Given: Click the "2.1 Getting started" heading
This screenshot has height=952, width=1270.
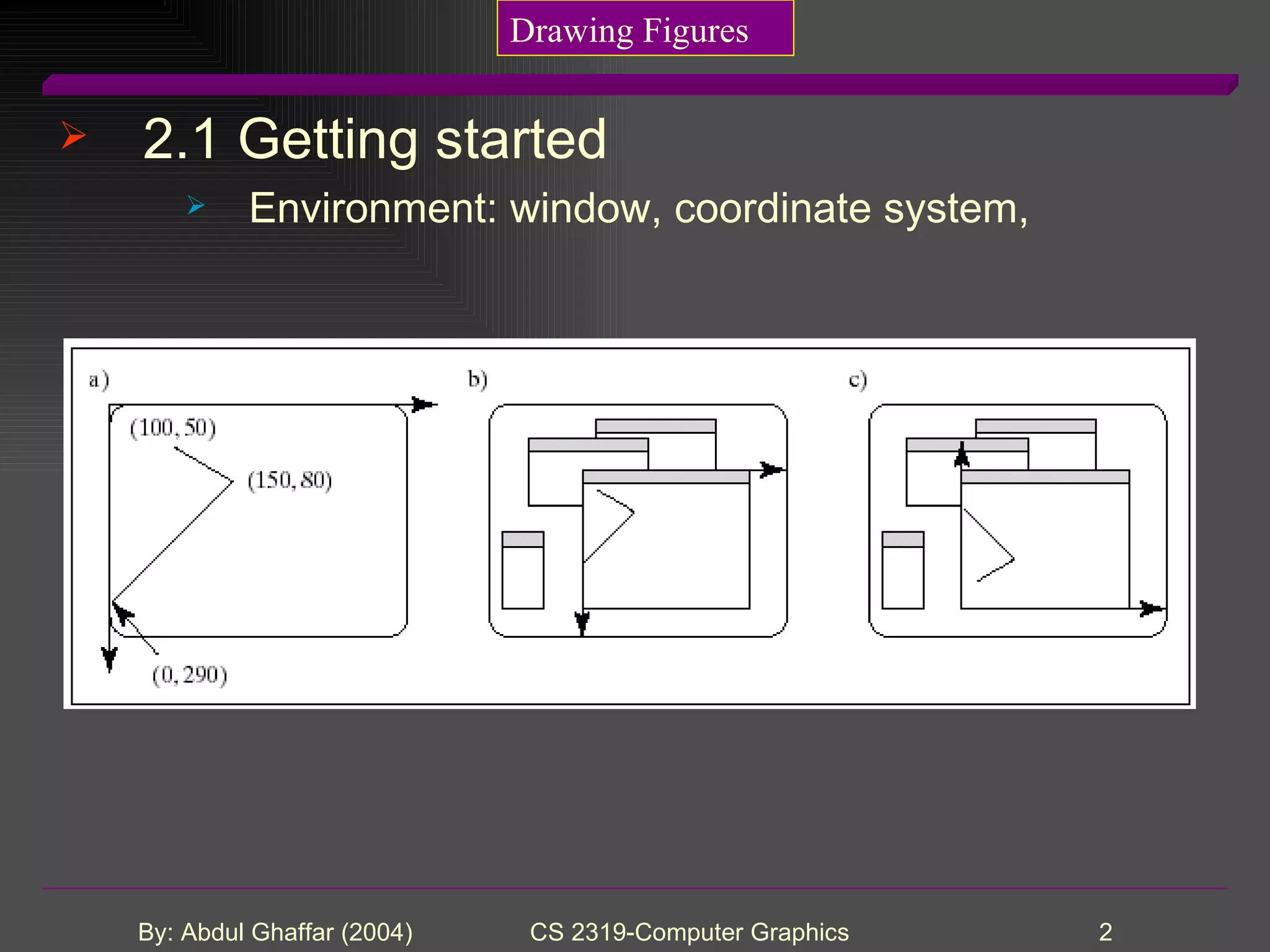Looking at the screenshot, I should coord(374,139).
